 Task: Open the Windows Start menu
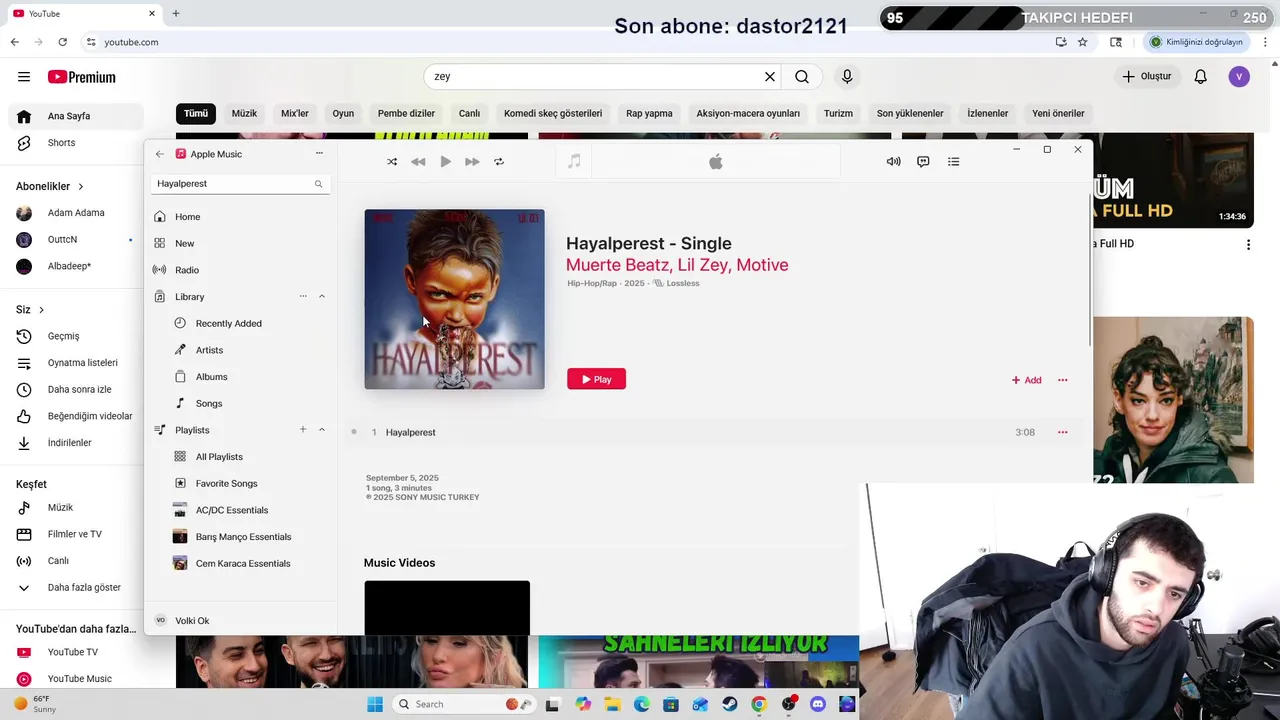click(375, 704)
